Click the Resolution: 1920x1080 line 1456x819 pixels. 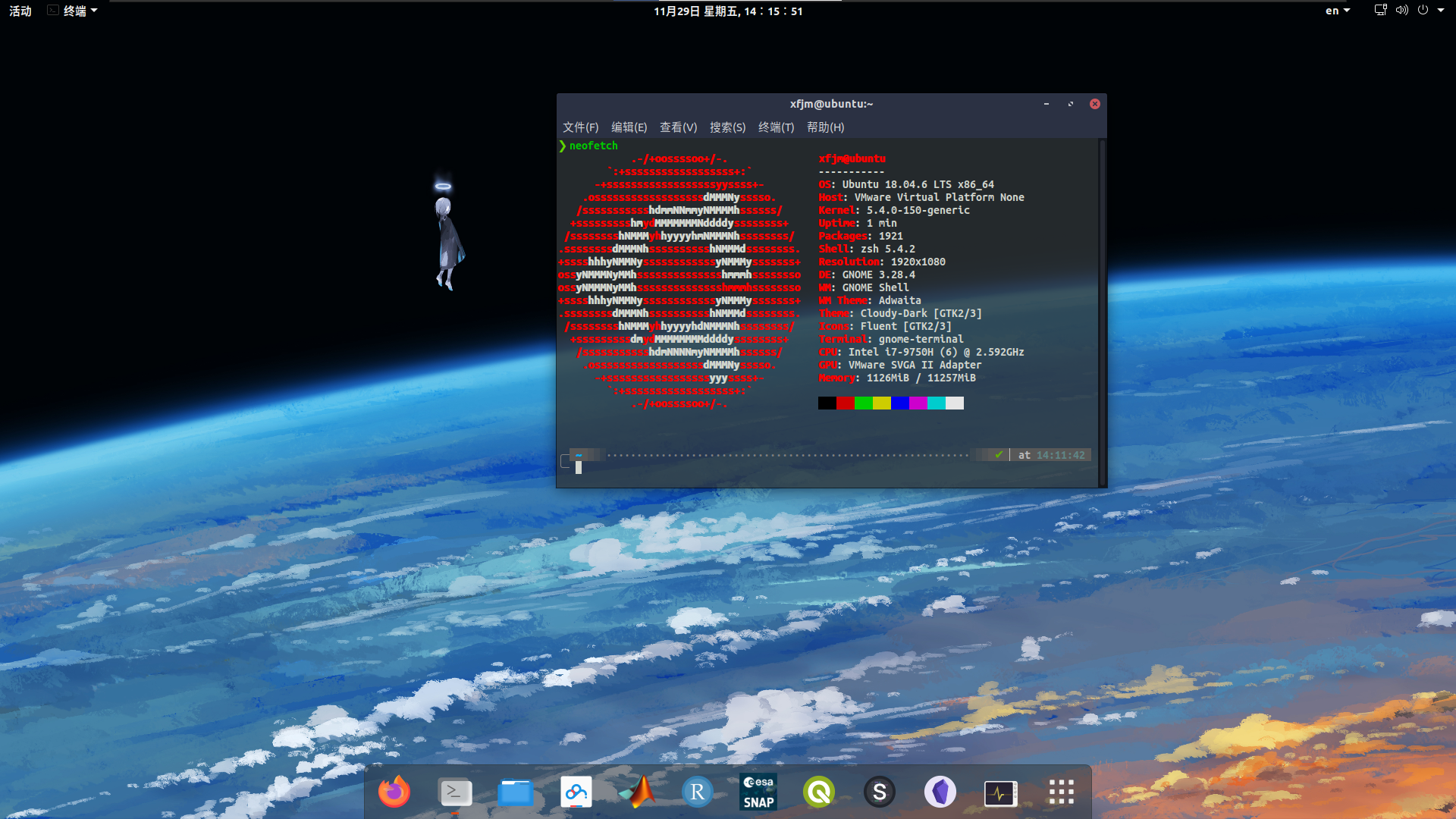click(882, 262)
